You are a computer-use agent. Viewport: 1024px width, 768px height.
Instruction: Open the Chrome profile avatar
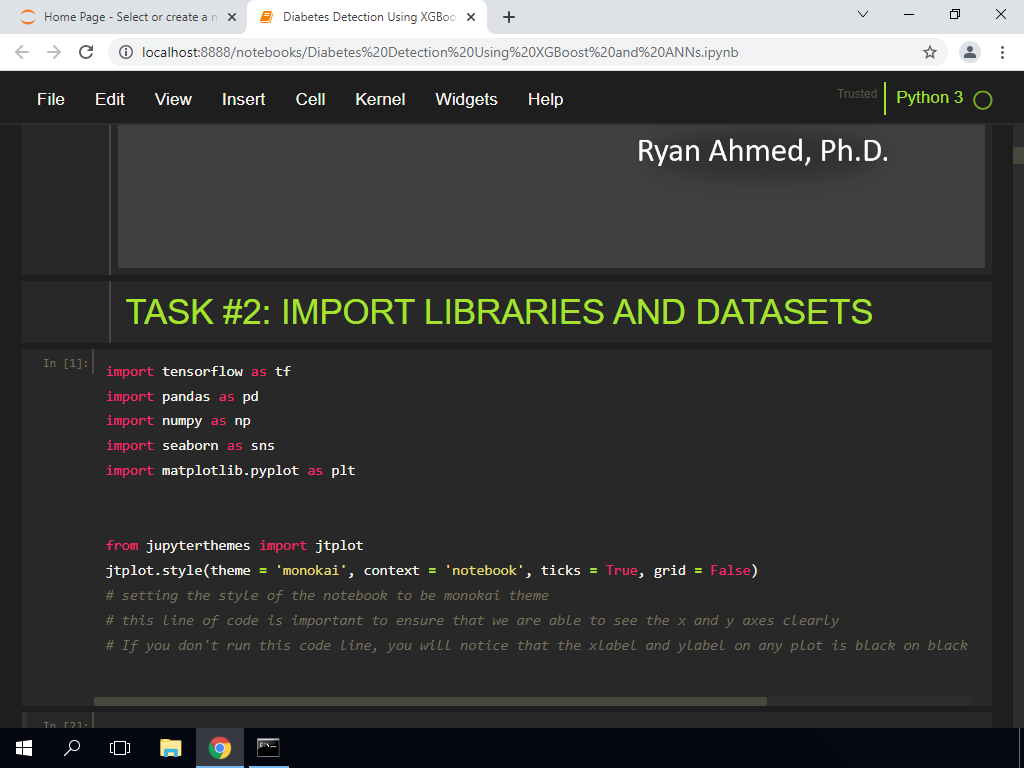(x=970, y=52)
